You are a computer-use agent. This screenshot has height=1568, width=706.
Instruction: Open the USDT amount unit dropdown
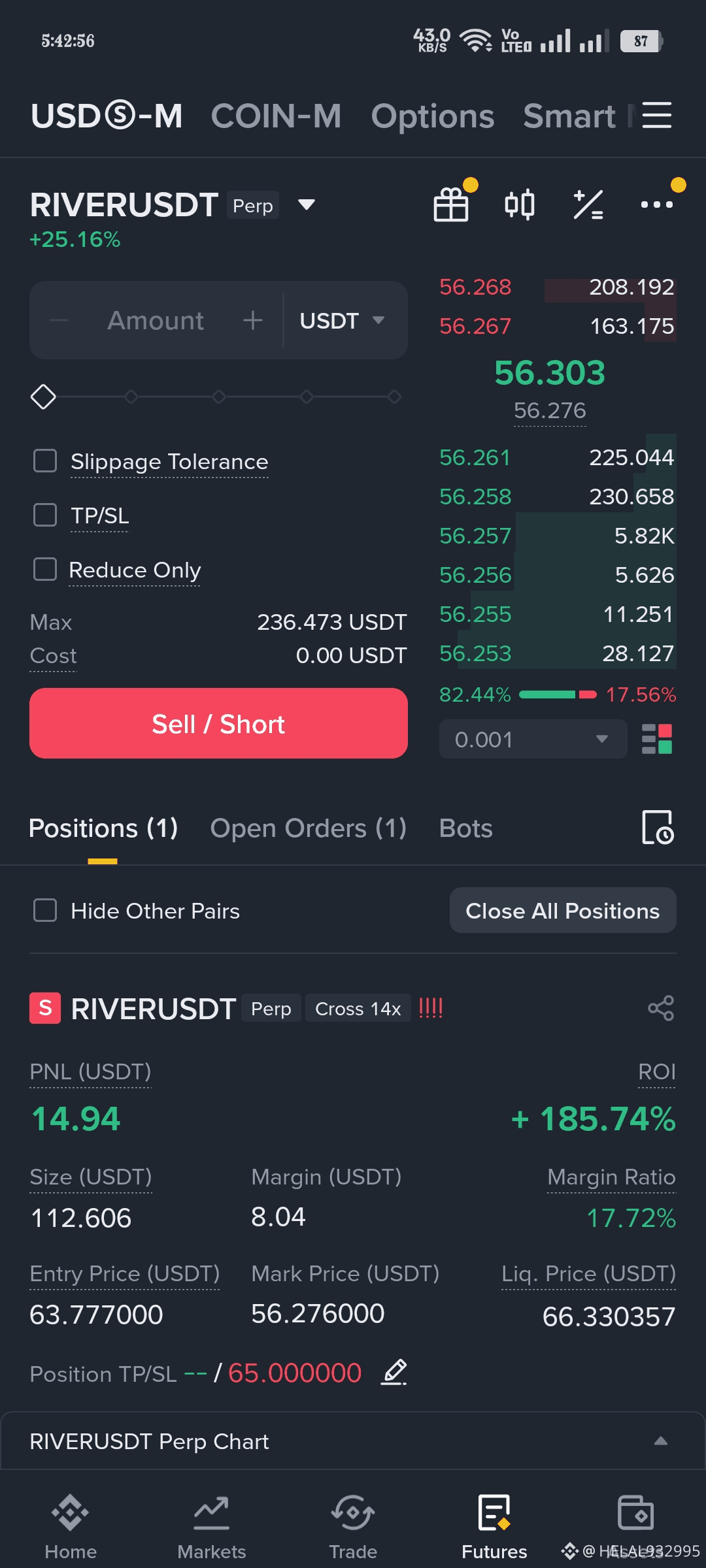pyautogui.click(x=342, y=321)
